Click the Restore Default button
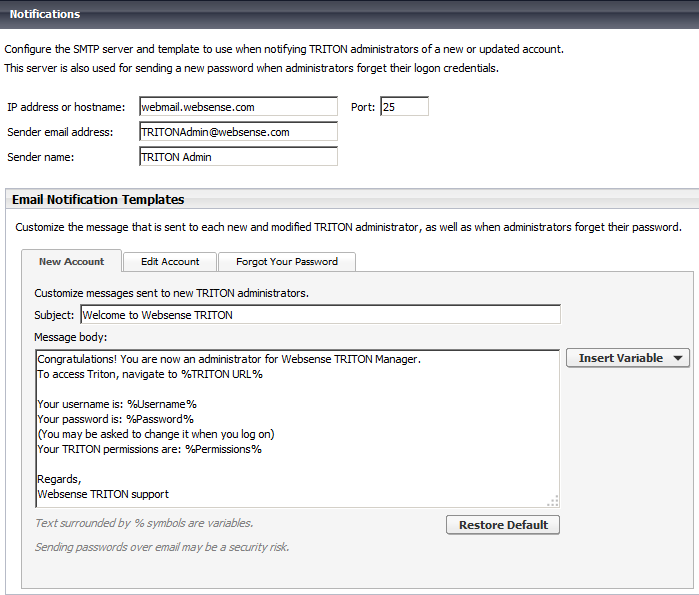Viewport: 699px width, 595px height. click(x=503, y=525)
